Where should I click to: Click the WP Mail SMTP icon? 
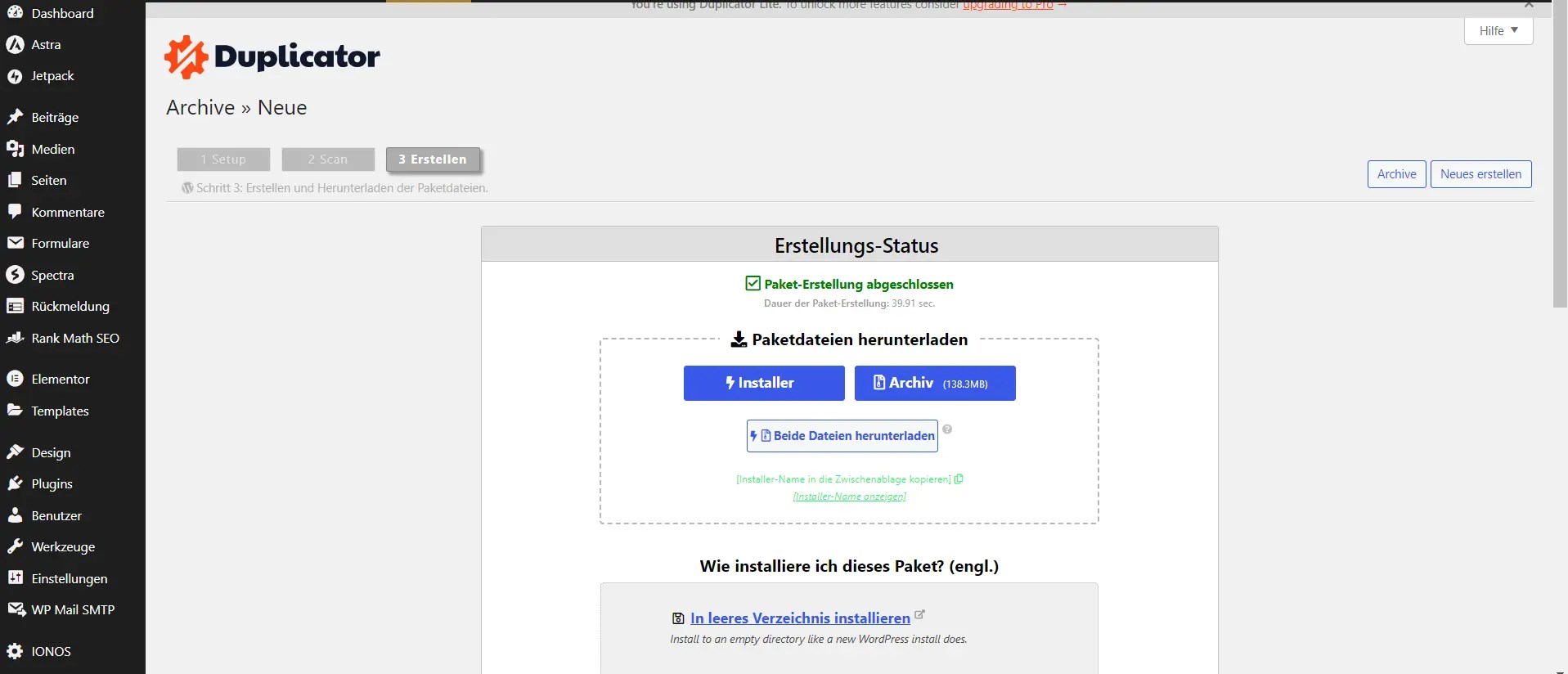[16, 609]
